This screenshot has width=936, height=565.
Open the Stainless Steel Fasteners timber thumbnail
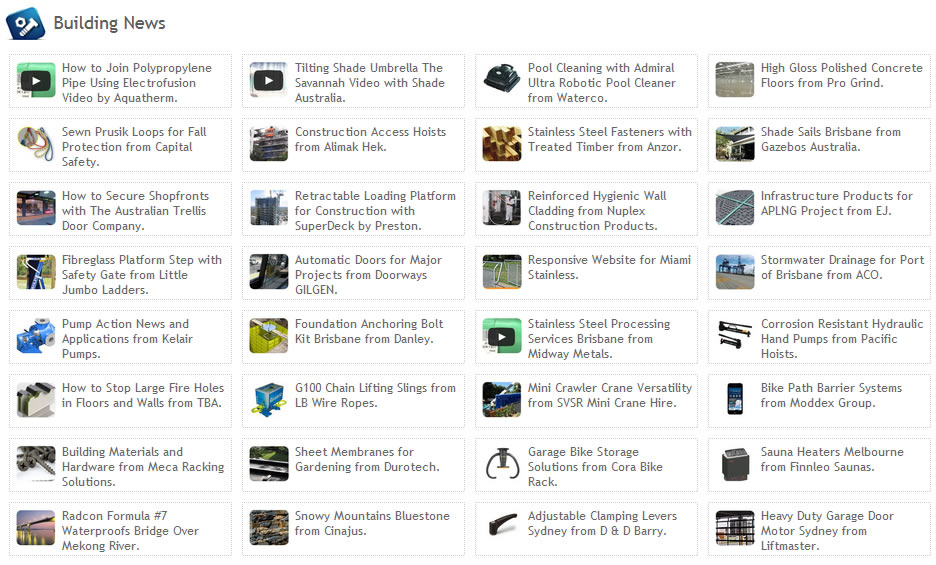pyautogui.click(x=501, y=144)
